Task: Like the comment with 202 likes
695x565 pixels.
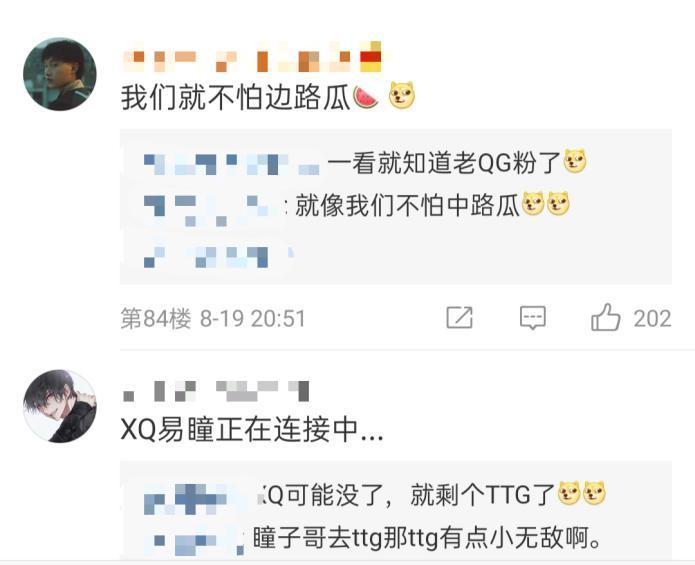Action: pos(605,318)
